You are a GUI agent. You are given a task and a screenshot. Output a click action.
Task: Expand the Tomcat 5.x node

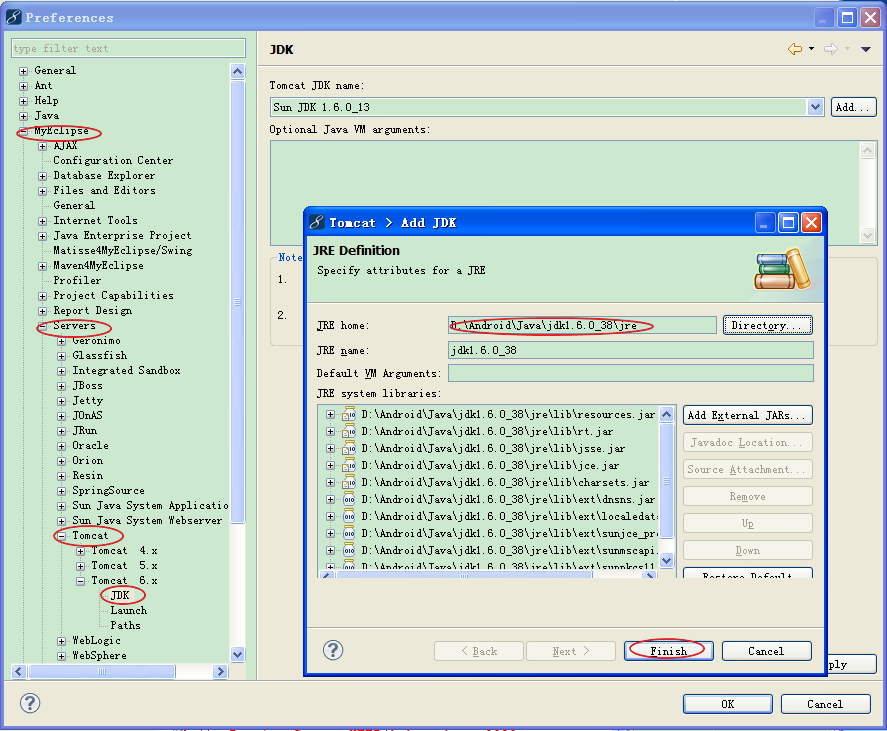(80, 566)
